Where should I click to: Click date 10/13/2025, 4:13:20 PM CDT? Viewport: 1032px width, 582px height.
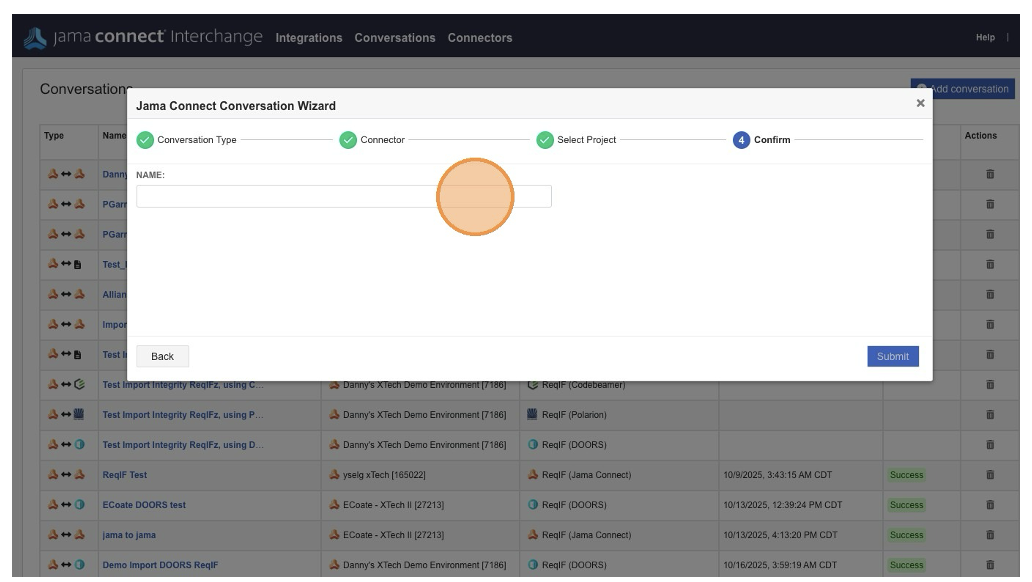pyautogui.click(x=780, y=535)
